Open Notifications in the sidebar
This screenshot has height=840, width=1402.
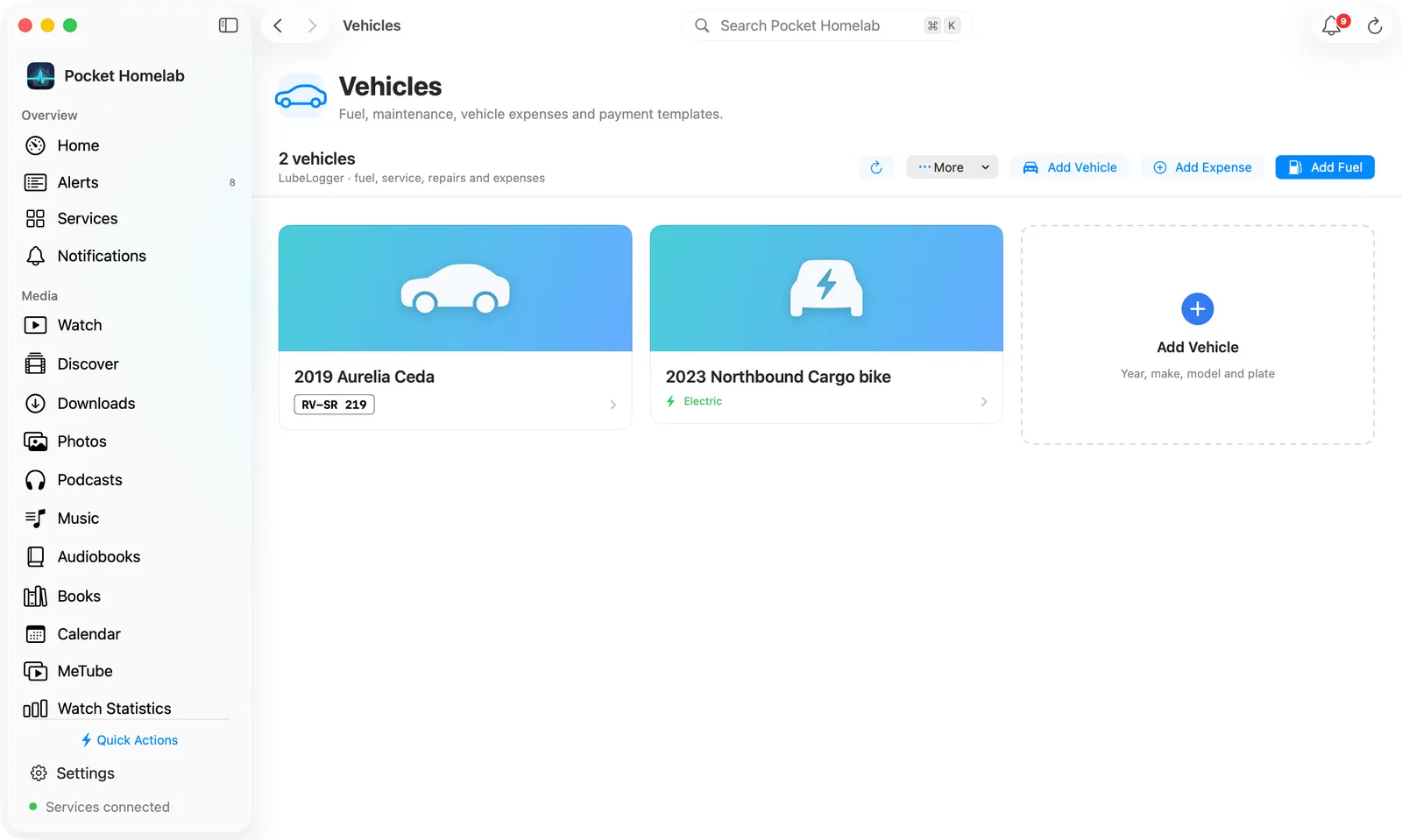129,256
